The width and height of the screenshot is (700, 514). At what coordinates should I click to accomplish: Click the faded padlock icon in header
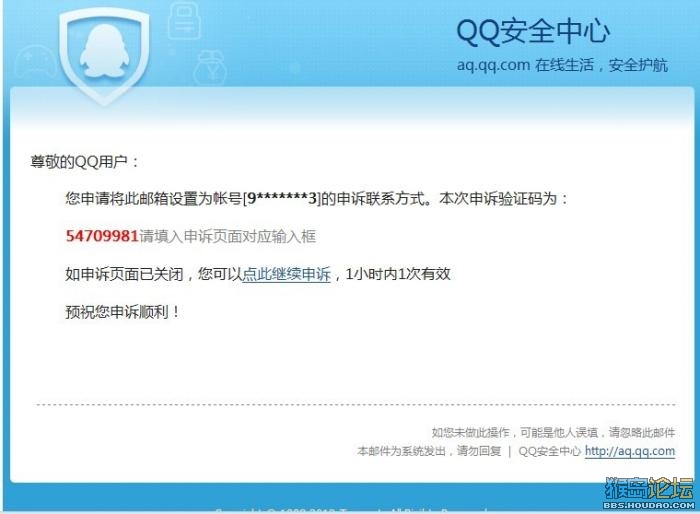184,23
